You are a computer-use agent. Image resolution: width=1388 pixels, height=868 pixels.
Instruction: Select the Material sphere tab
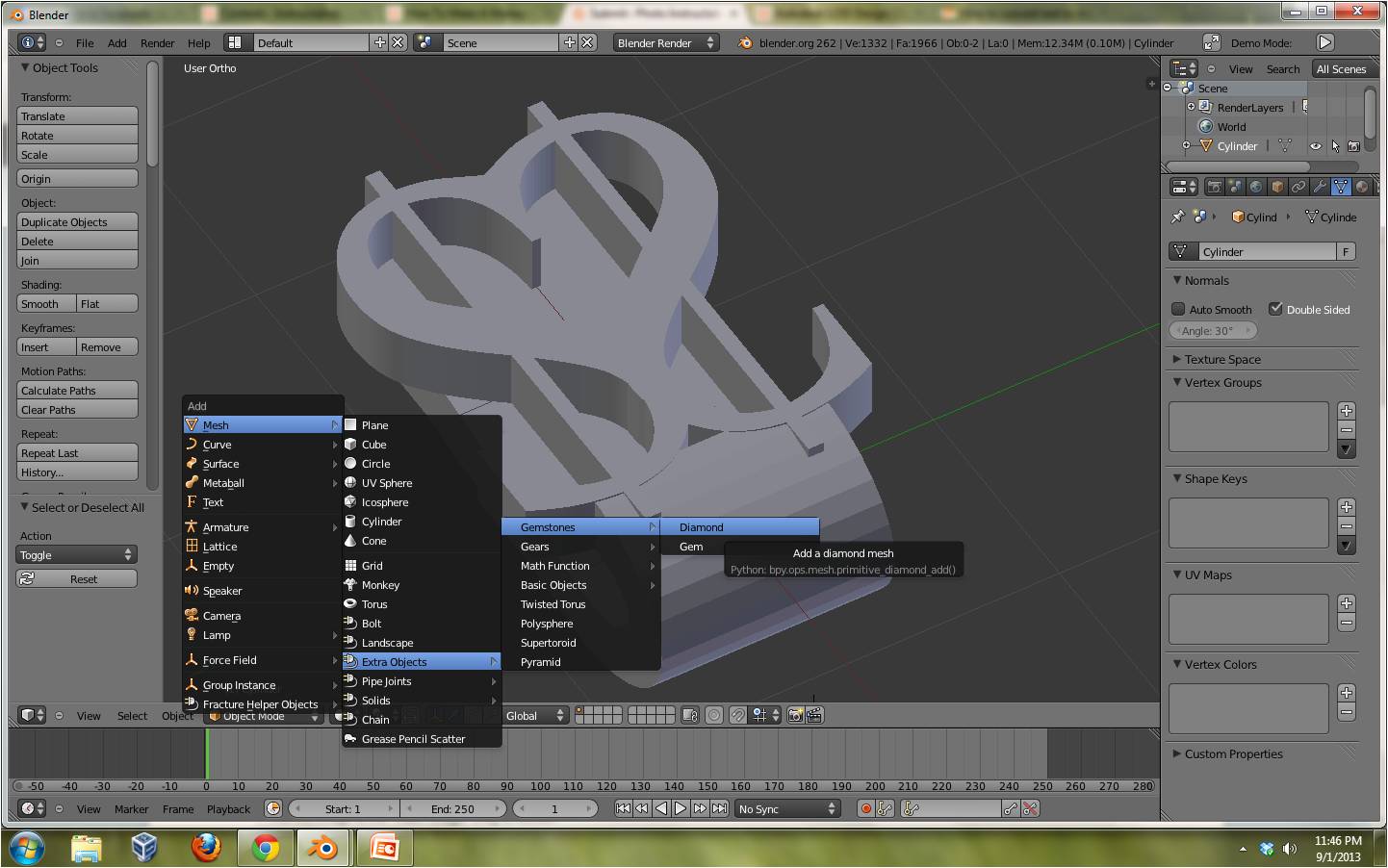[1361, 187]
